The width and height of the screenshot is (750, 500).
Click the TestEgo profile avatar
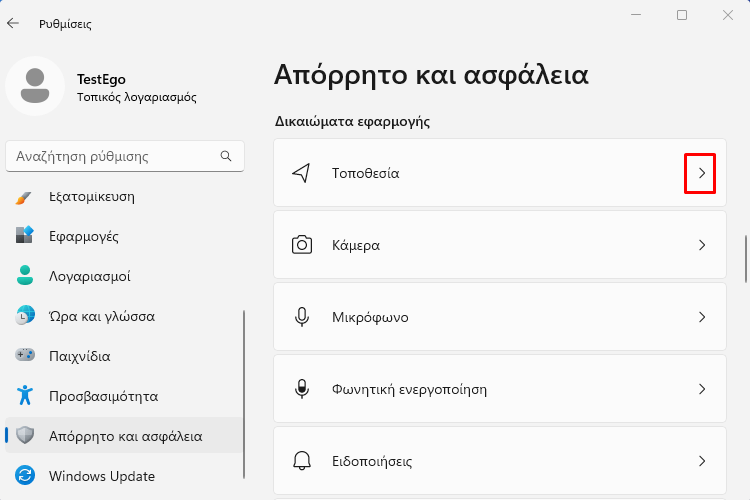tap(35, 86)
